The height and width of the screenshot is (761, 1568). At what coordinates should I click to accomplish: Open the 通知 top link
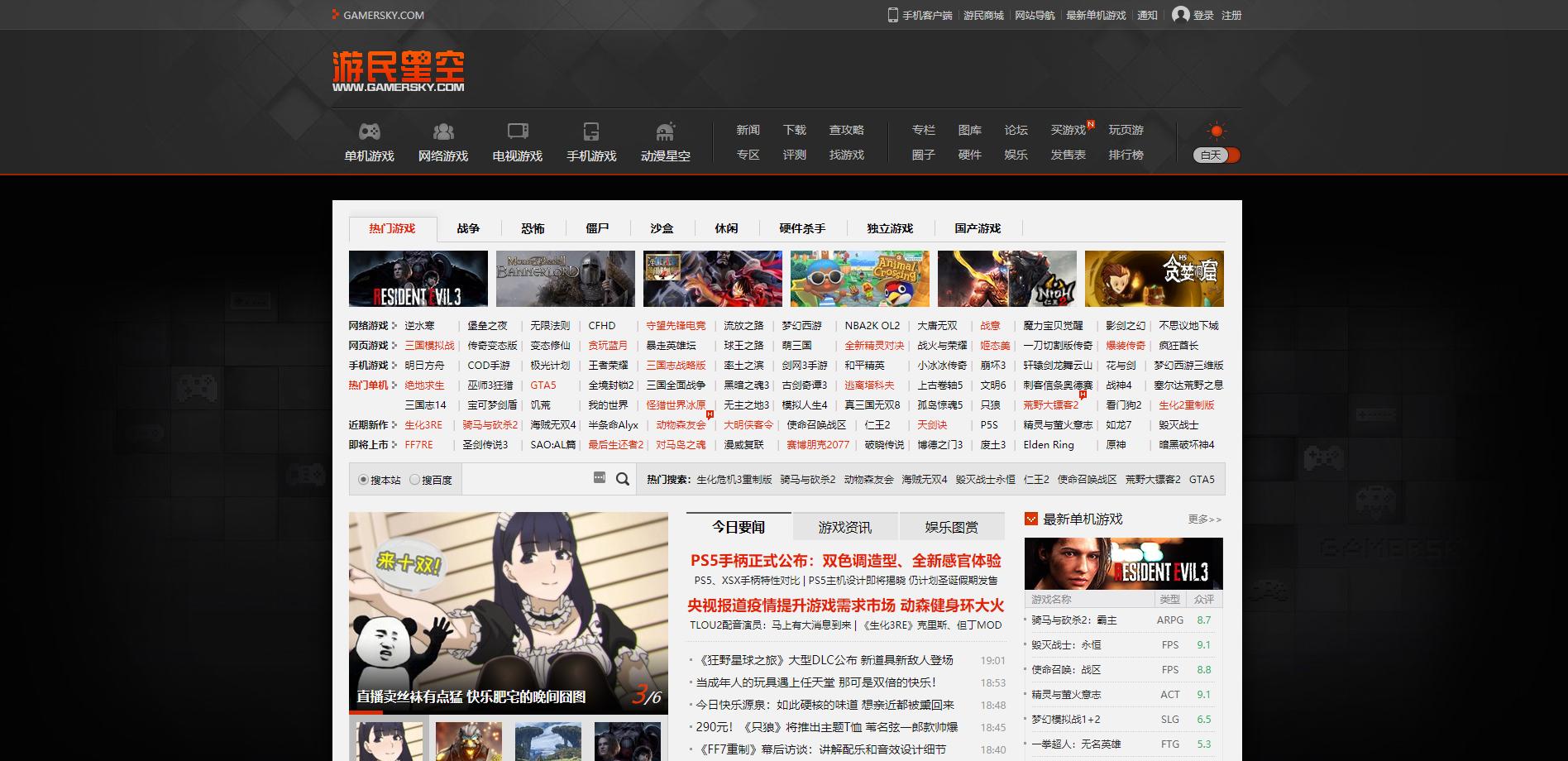(1147, 15)
